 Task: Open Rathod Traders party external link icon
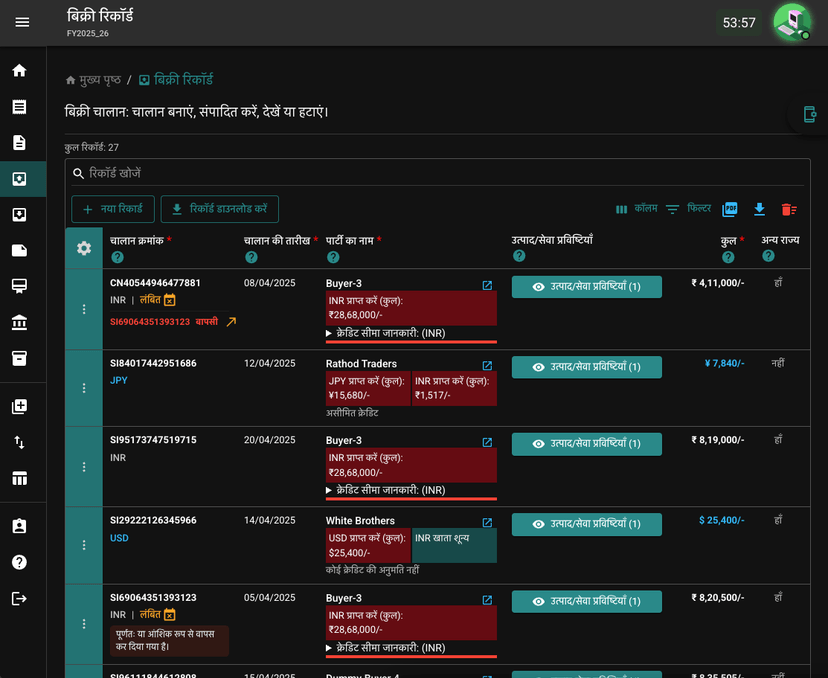487,365
